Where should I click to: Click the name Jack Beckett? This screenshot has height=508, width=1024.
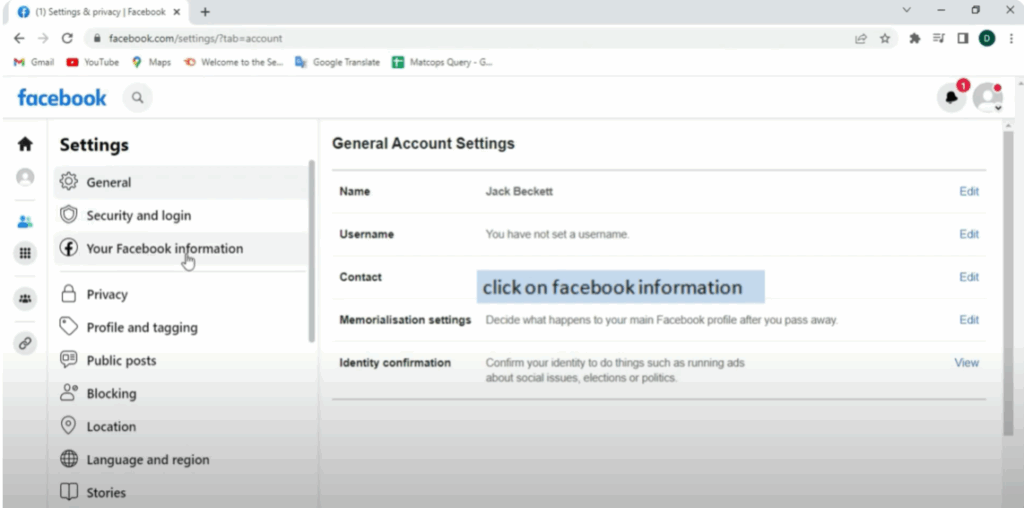(519, 191)
